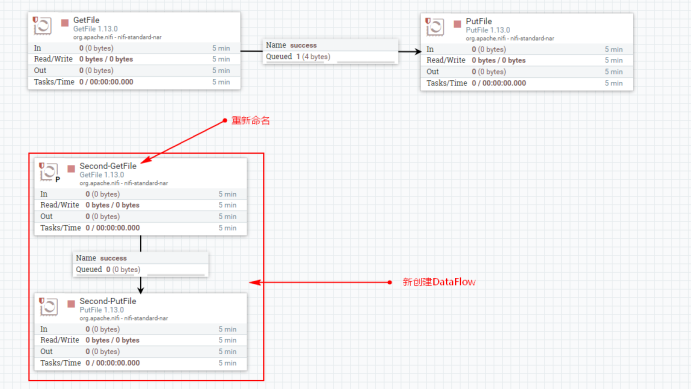Click the Tasks/Time row of GetFile
The width and height of the screenshot is (692, 390).
(x=134, y=82)
